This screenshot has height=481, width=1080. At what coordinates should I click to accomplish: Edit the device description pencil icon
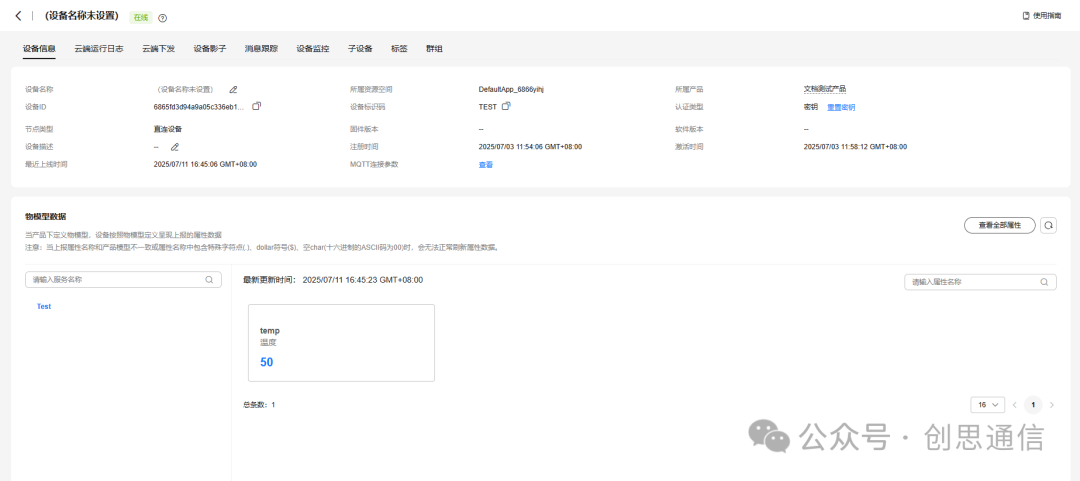(x=175, y=147)
